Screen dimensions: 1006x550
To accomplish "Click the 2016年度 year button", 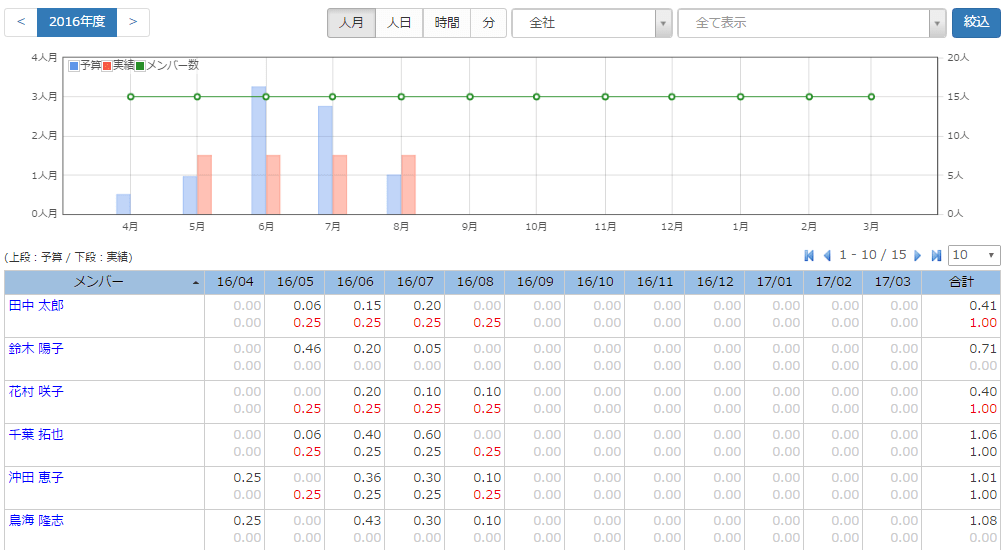I will pos(77,22).
